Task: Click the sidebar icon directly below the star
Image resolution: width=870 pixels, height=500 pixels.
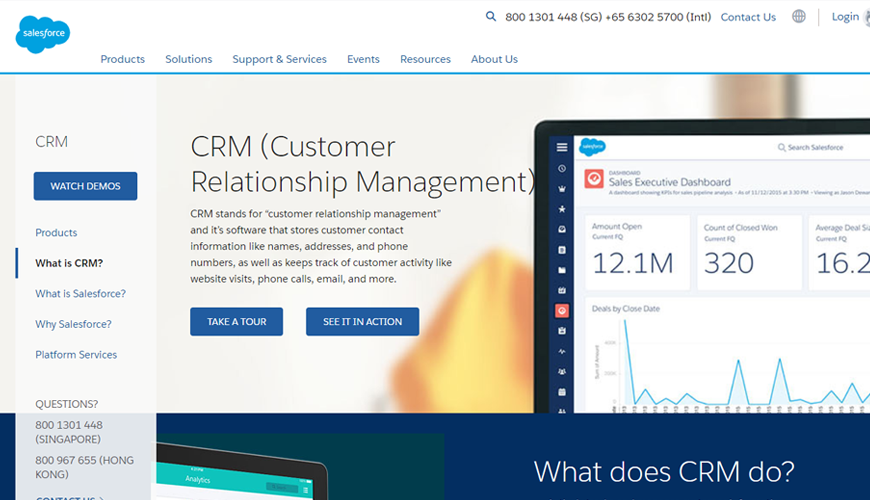Action: pyautogui.click(x=562, y=229)
